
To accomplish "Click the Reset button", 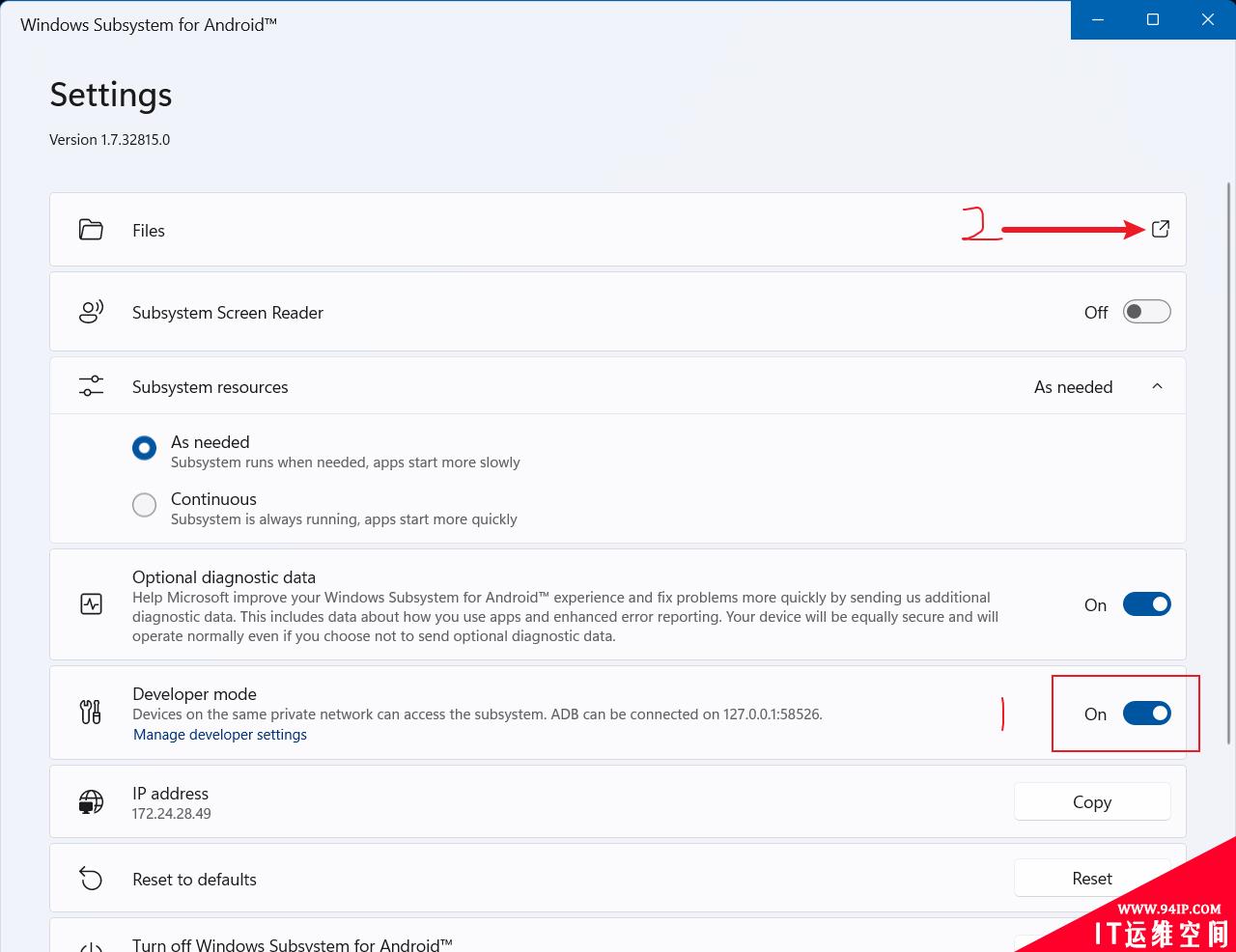I will [x=1092, y=879].
